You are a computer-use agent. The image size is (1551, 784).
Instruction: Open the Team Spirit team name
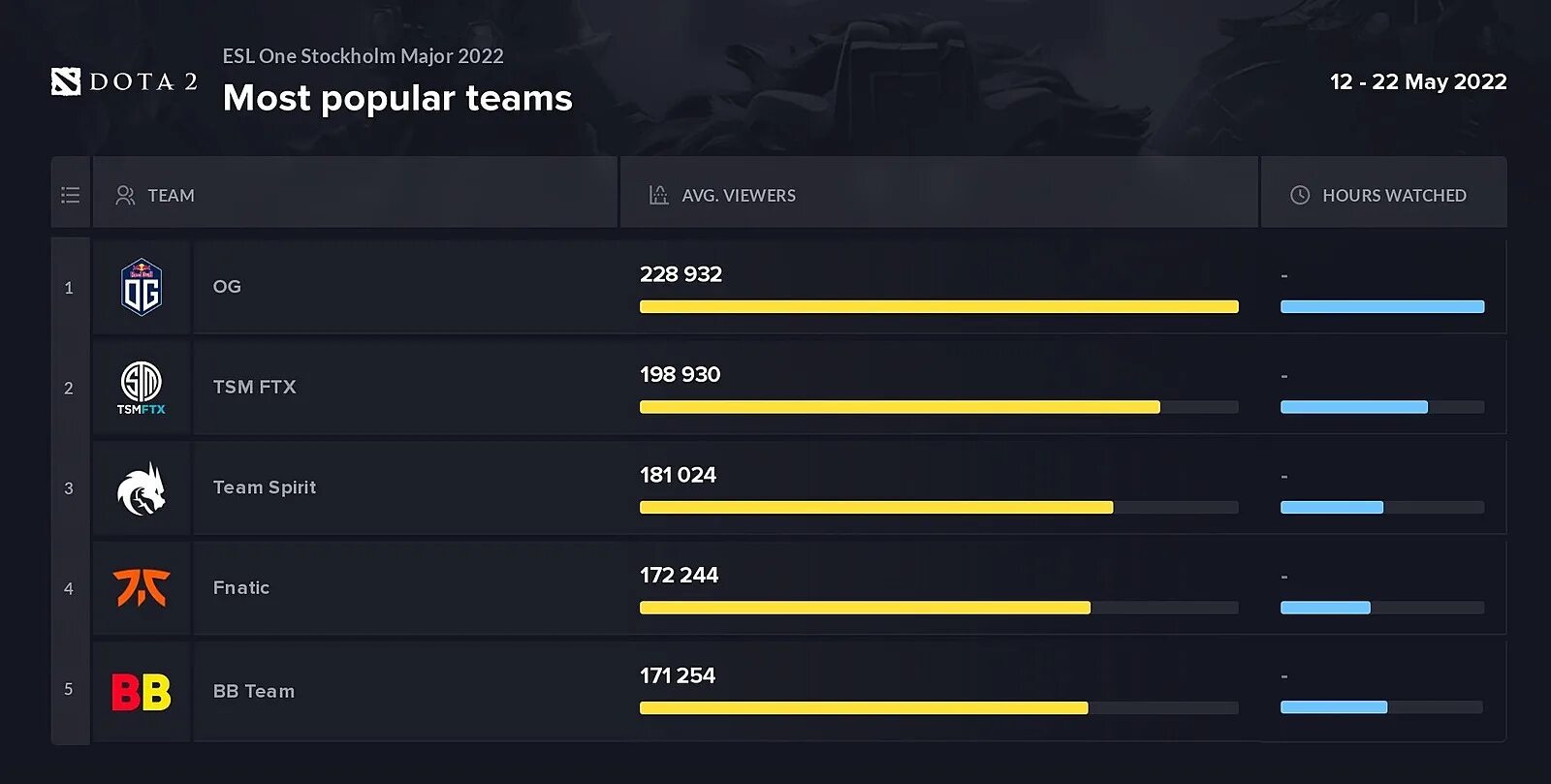click(265, 487)
